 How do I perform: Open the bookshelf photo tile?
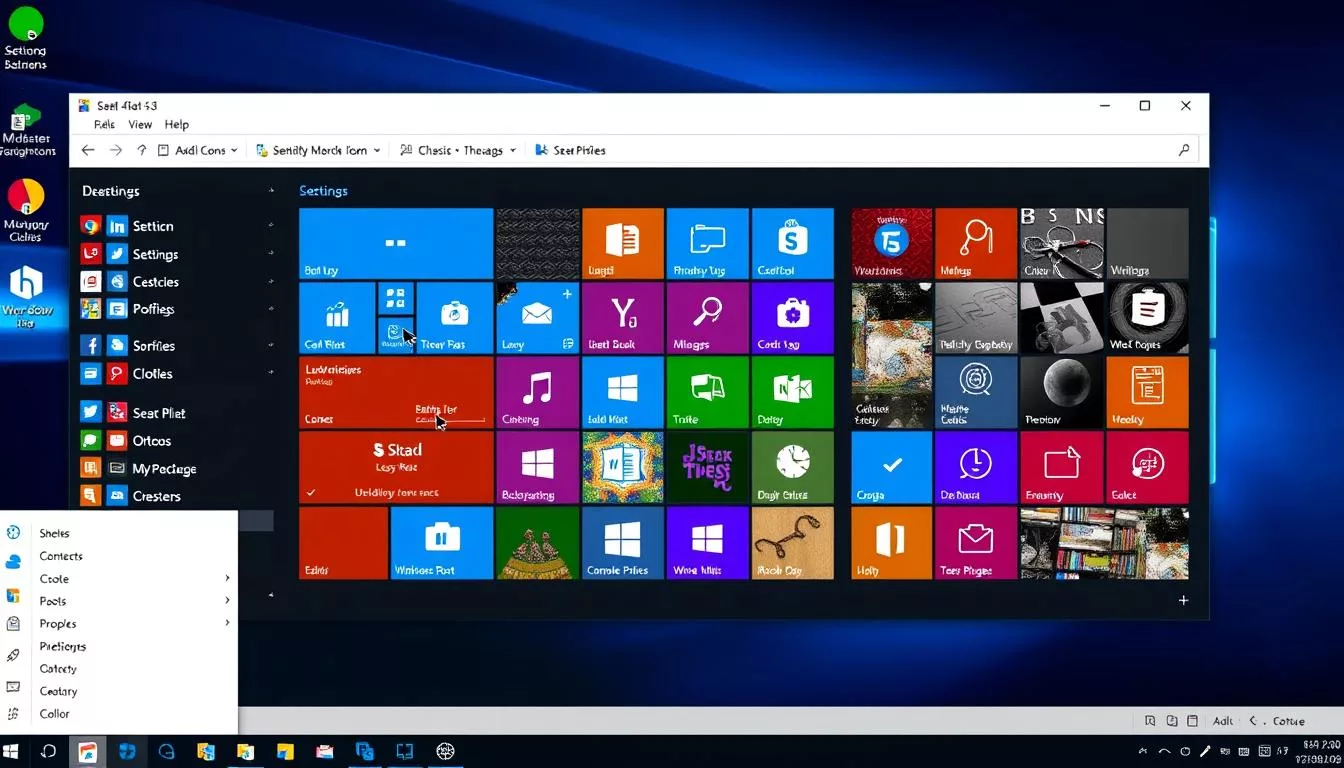1105,543
